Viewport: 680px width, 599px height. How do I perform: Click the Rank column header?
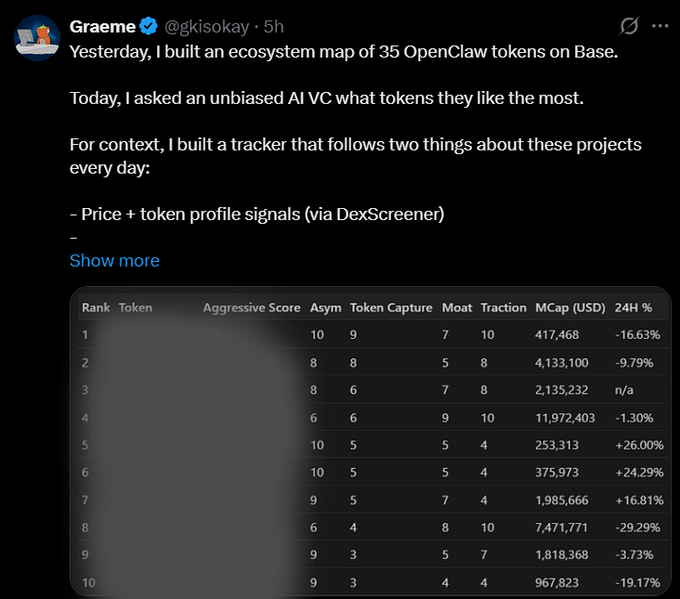pos(96,308)
